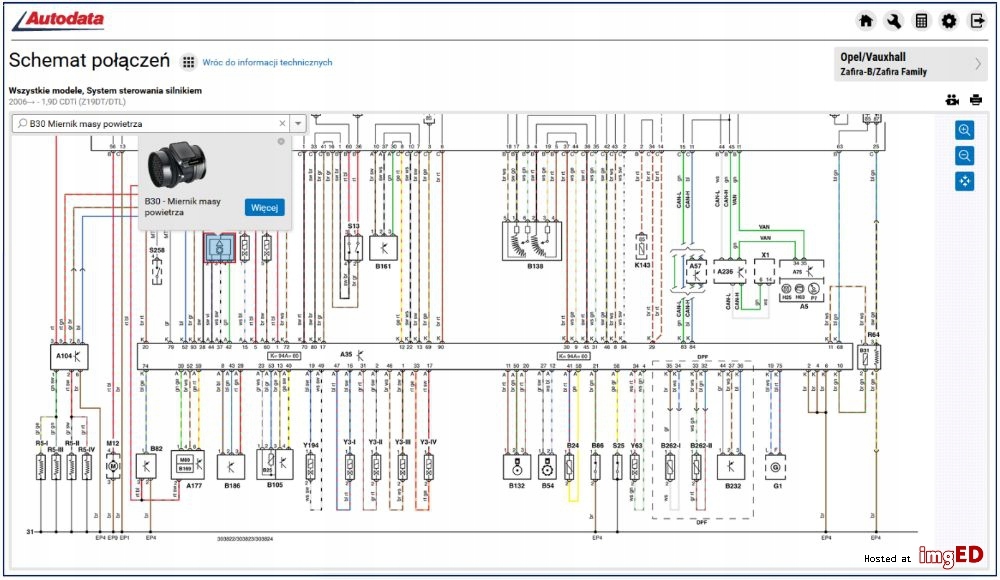Click the binoculars icon above diagram
The height and width of the screenshot is (580, 1000).
tap(952, 100)
